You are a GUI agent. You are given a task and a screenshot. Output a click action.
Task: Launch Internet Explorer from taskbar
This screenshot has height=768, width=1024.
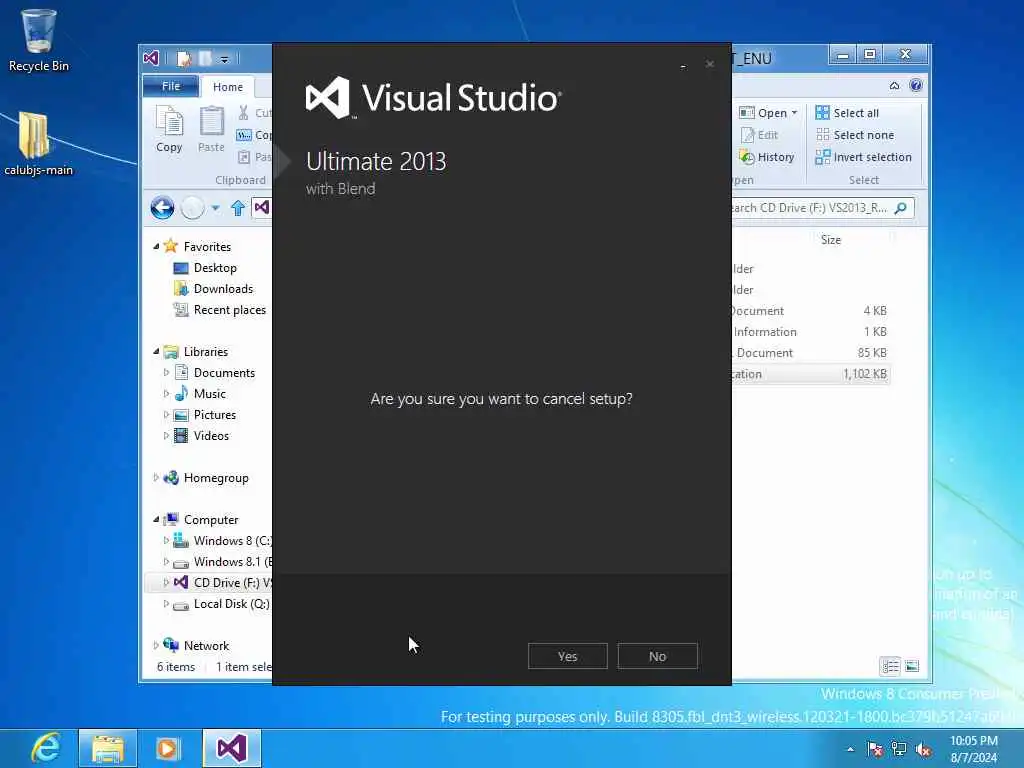46,748
